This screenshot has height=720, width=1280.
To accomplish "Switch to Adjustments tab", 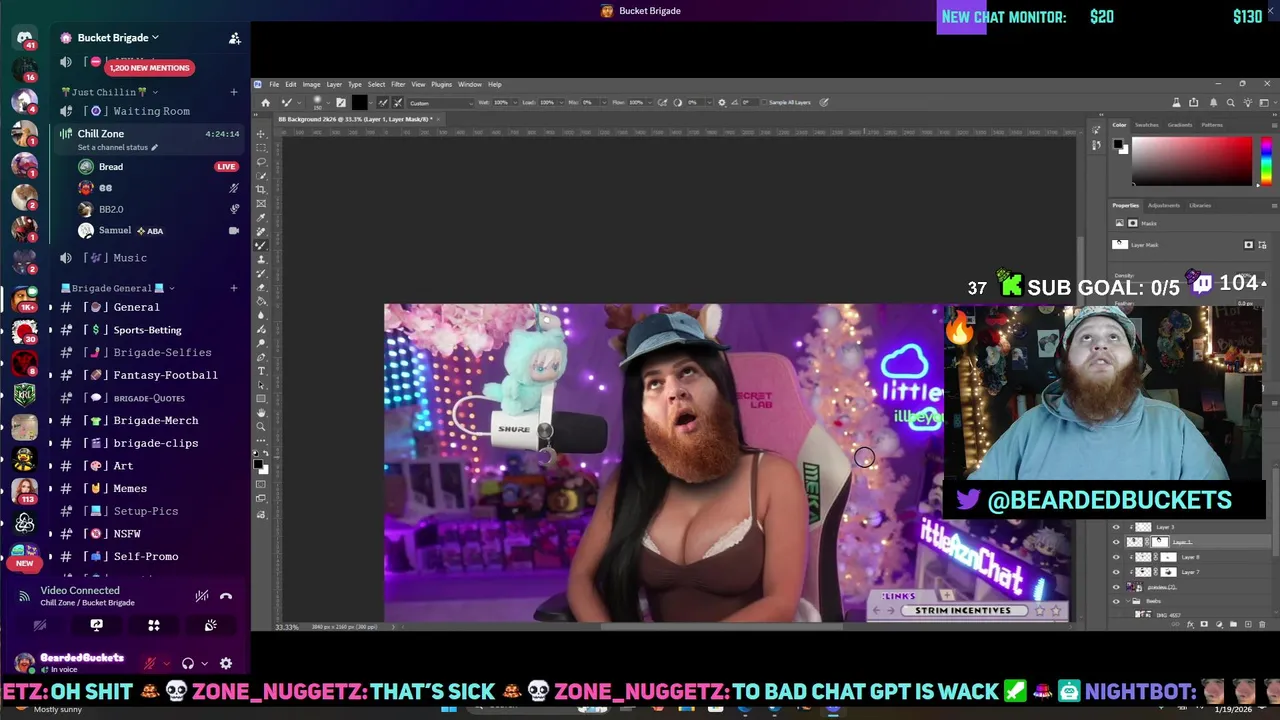I will 1164,205.
